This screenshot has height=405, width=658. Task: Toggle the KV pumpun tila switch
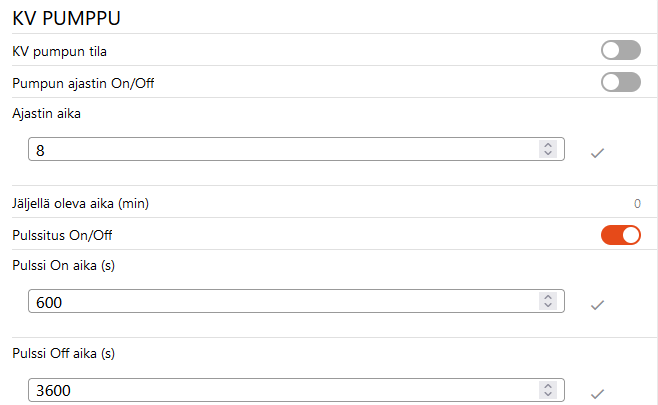click(x=620, y=50)
